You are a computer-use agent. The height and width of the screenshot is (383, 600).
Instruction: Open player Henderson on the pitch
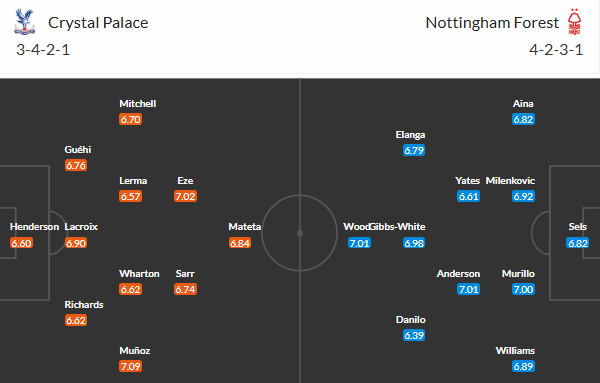point(34,227)
